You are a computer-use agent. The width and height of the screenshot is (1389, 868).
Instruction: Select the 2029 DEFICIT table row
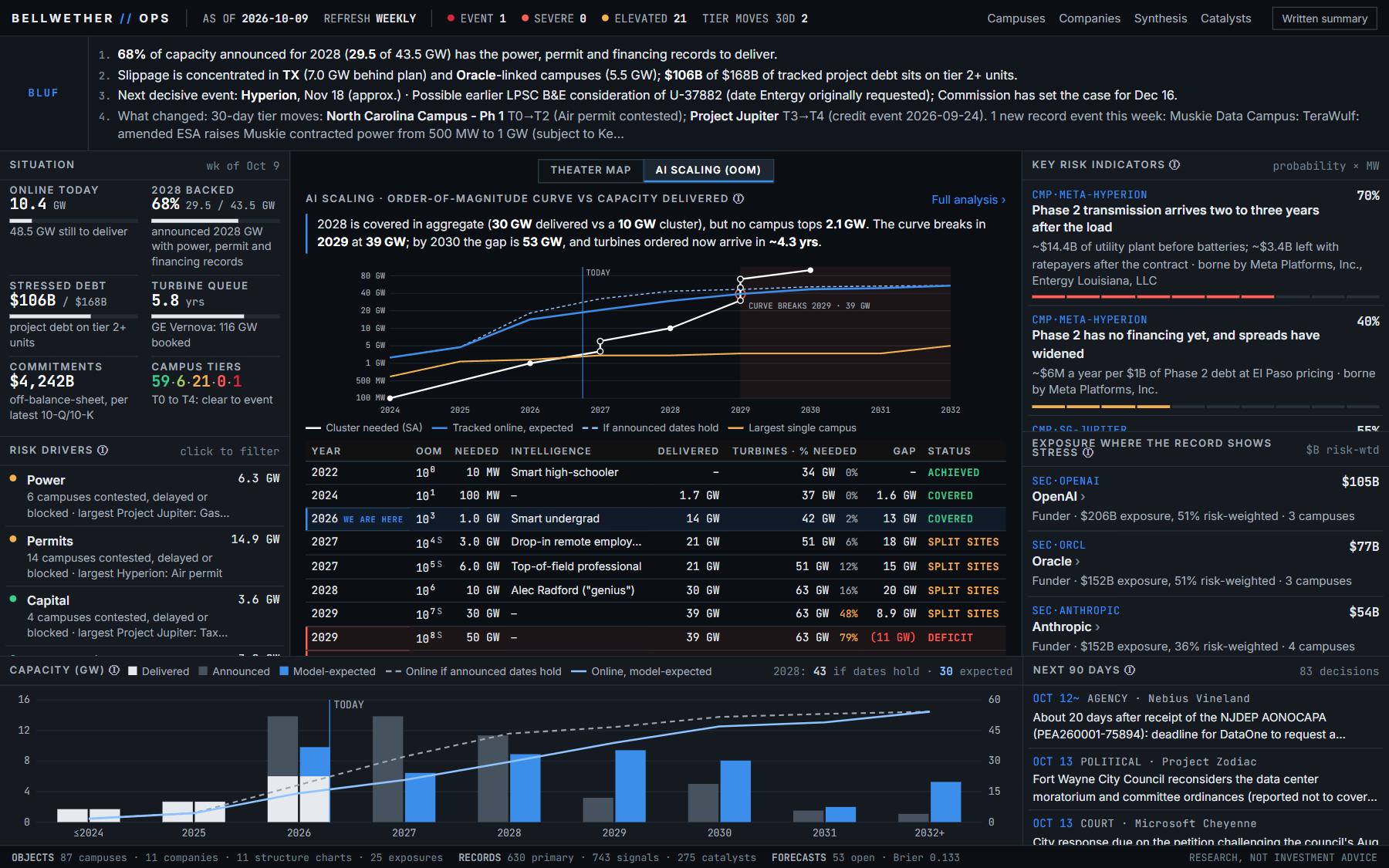[656, 637]
